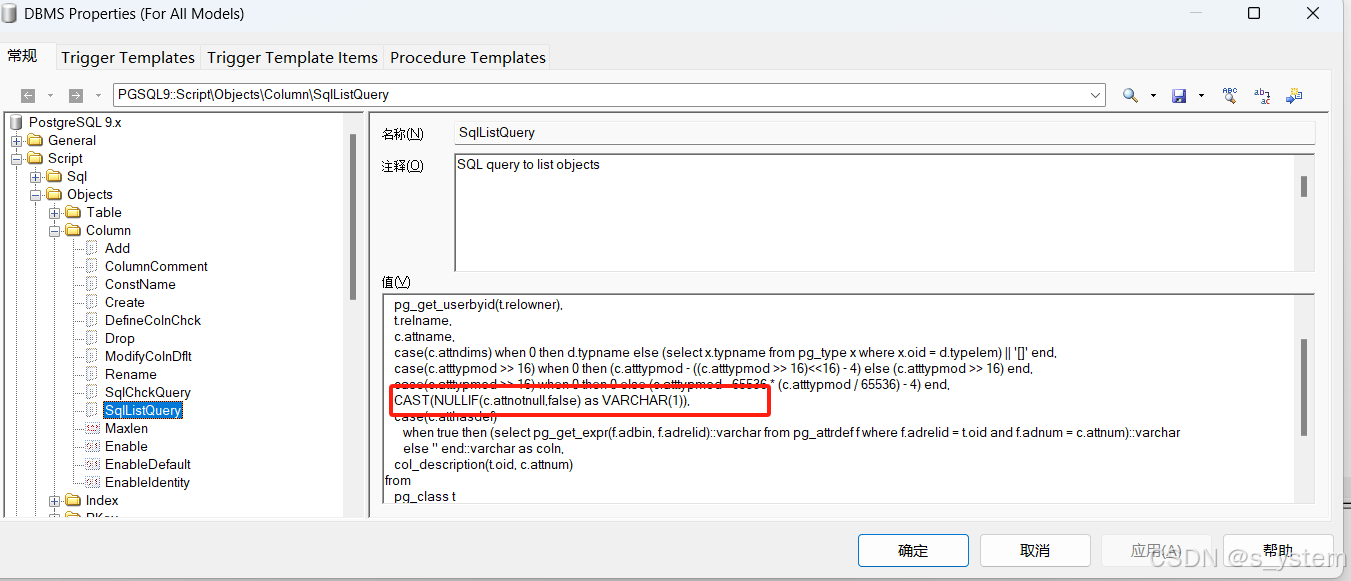Image resolution: width=1351 pixels, height=581 pixels.
Task: Click the Maxlen item's numeric icon
Action: [92, 428]
